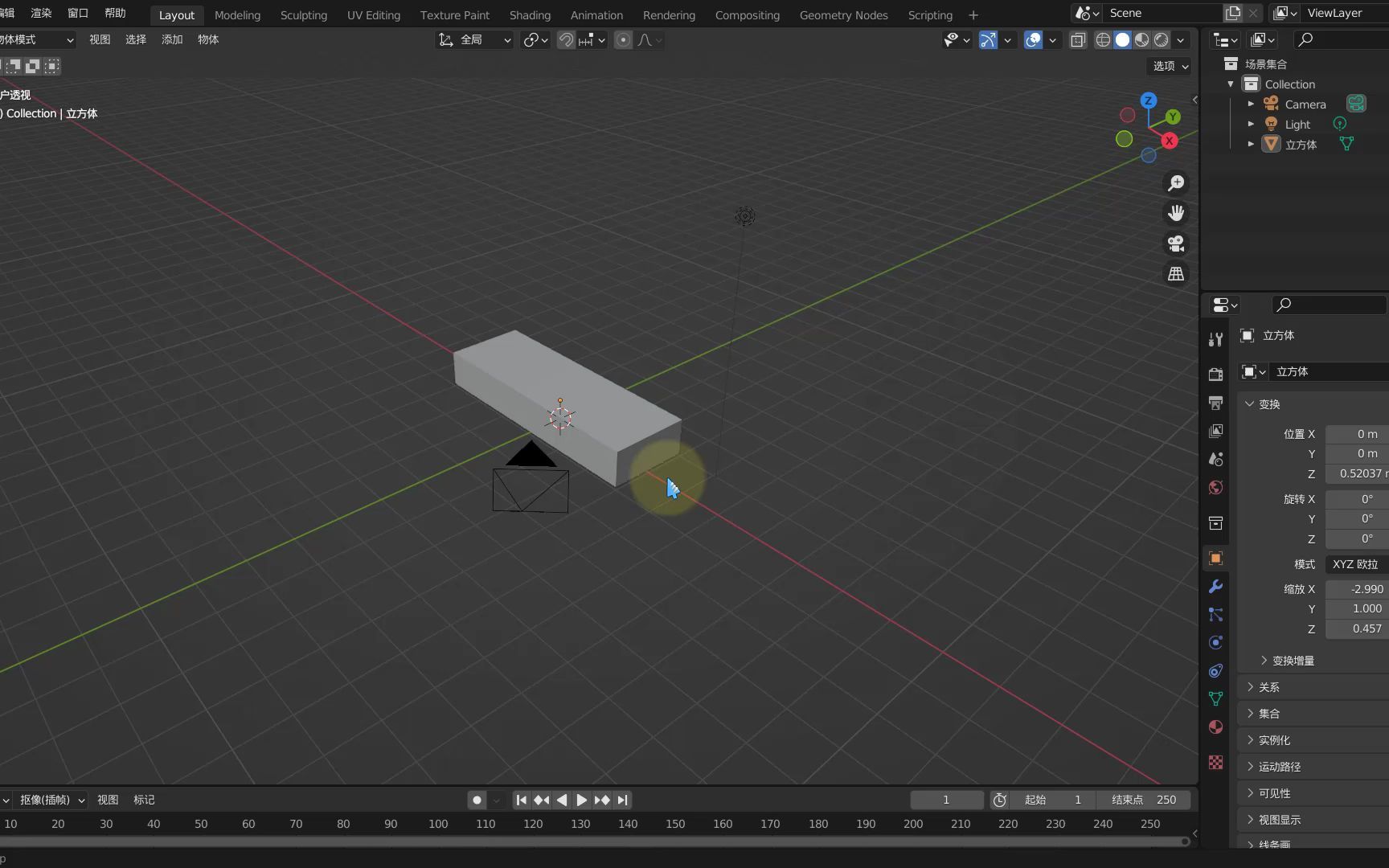Switch to the UV Editing workspace tab
The height and width of the screenshot is (868, 1389).
(373, 15)
